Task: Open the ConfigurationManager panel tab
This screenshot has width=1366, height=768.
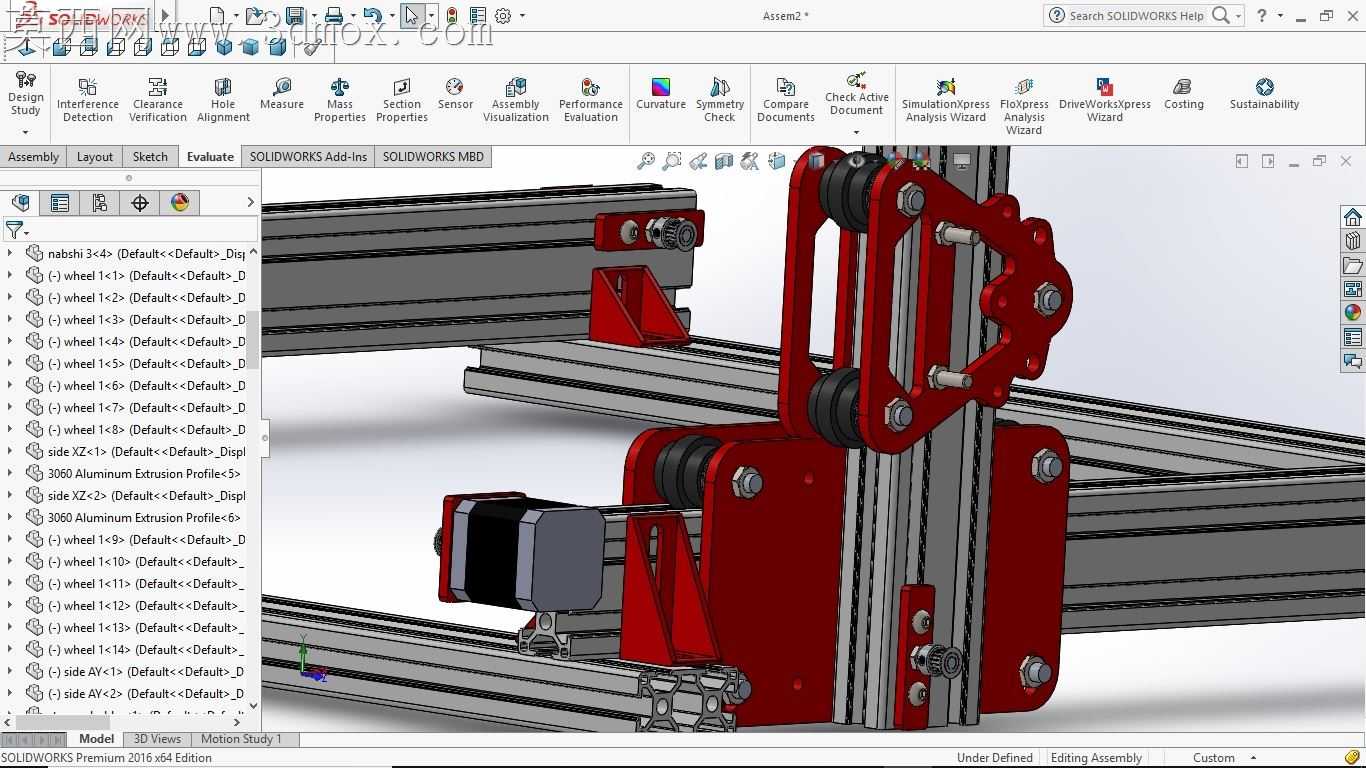Action: pyautogui.click(x=100, y=203)
